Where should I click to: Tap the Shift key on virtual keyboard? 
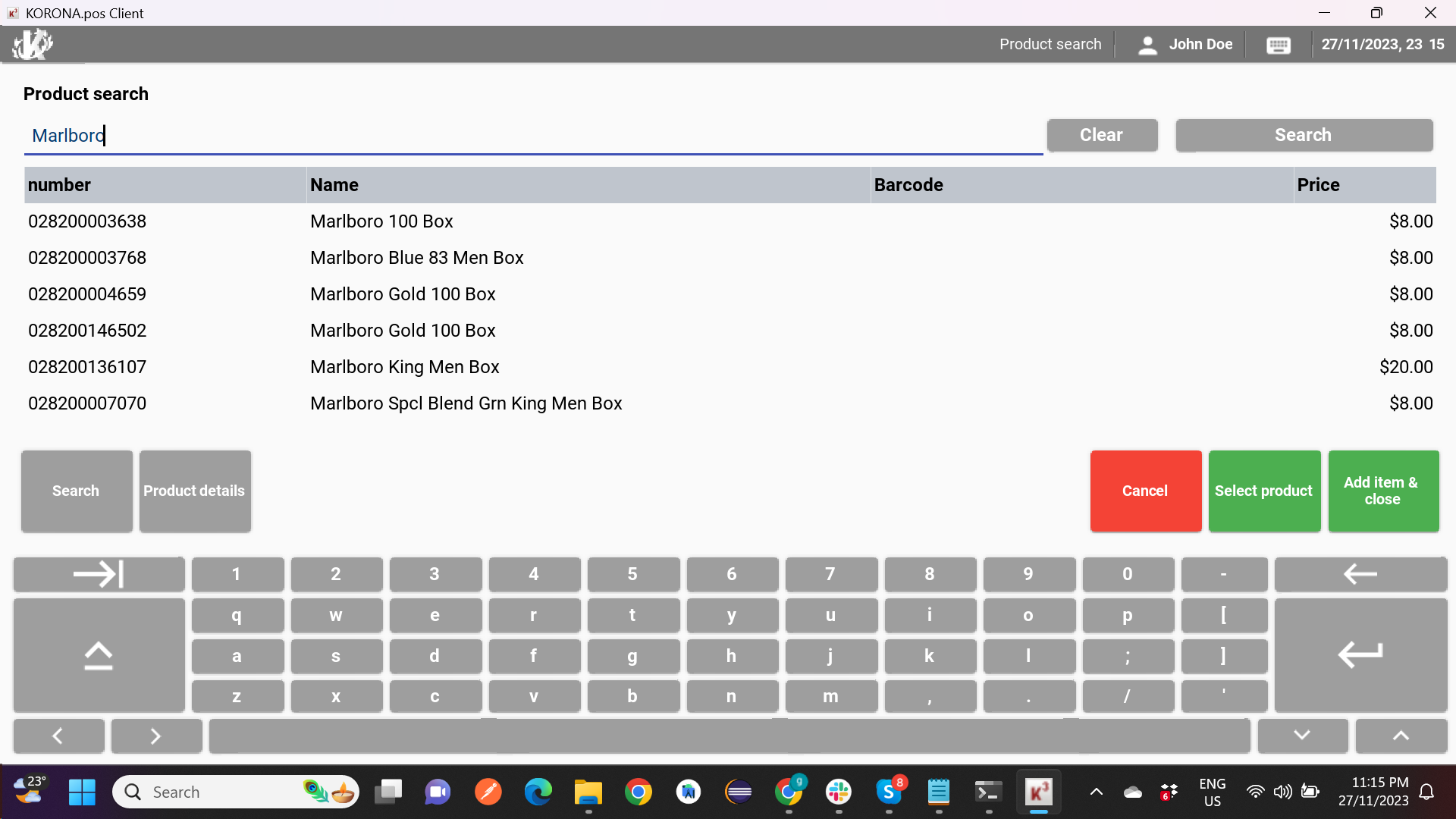click(99, 655)
